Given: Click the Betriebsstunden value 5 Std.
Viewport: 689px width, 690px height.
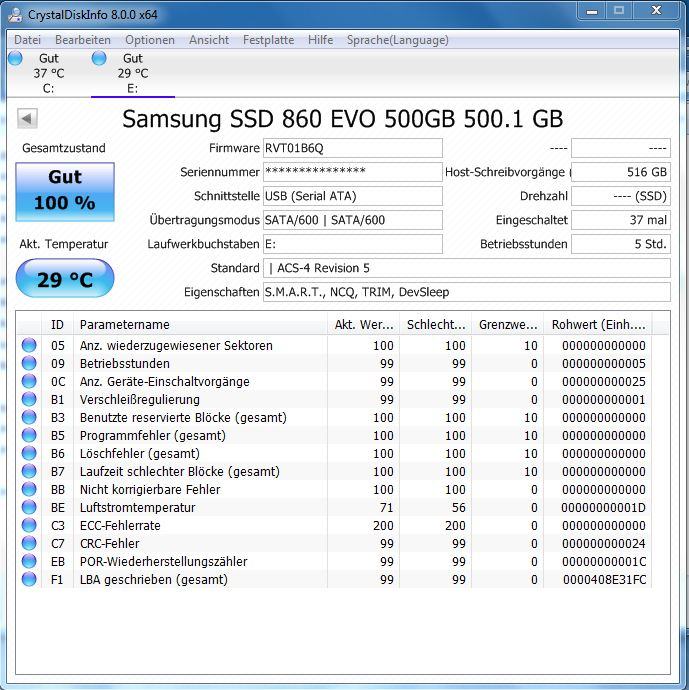Looking at the screenshot, I should (621, 244).
